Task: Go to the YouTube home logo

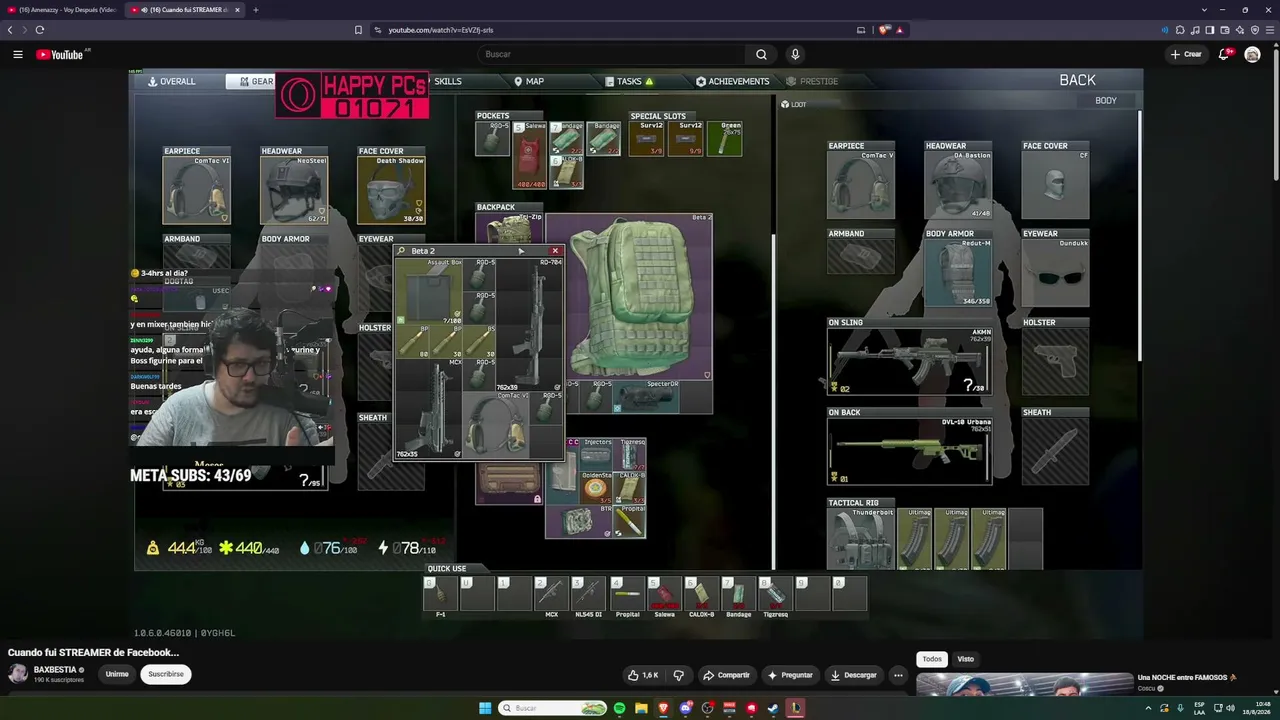Action: pyautogui.click(x=60, y=54)
